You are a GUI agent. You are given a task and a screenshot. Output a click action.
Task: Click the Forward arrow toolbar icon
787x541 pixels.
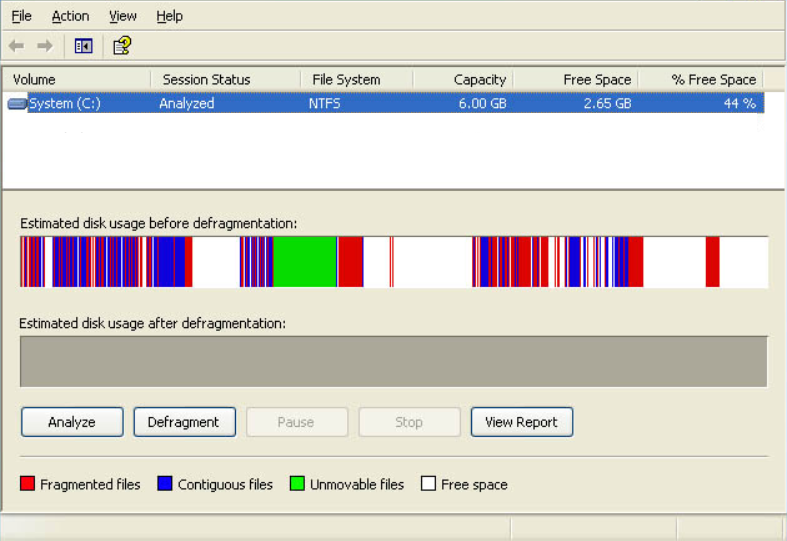pyautogui.click(x=45, y=46)
